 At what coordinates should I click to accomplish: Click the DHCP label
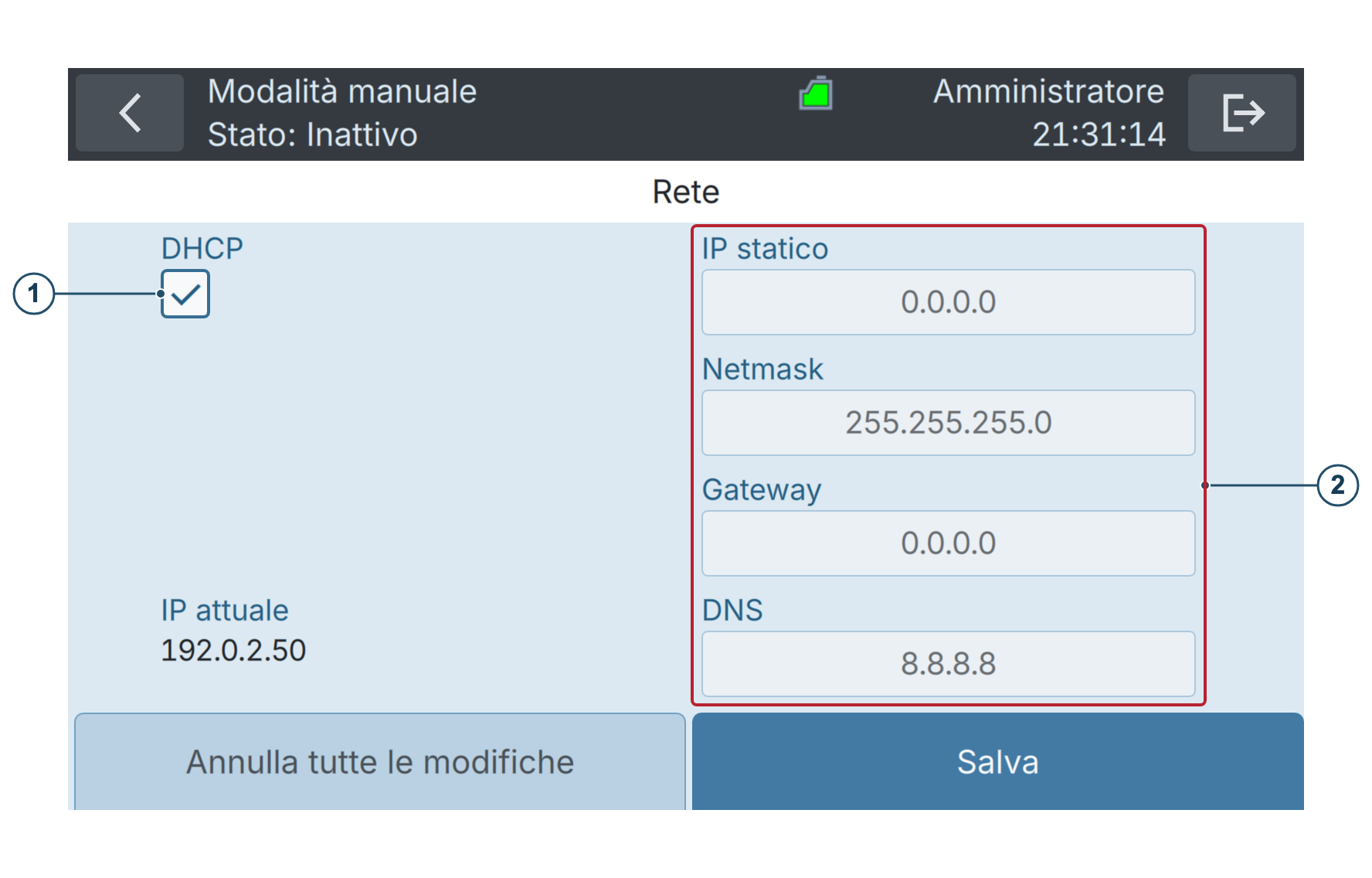202,249
